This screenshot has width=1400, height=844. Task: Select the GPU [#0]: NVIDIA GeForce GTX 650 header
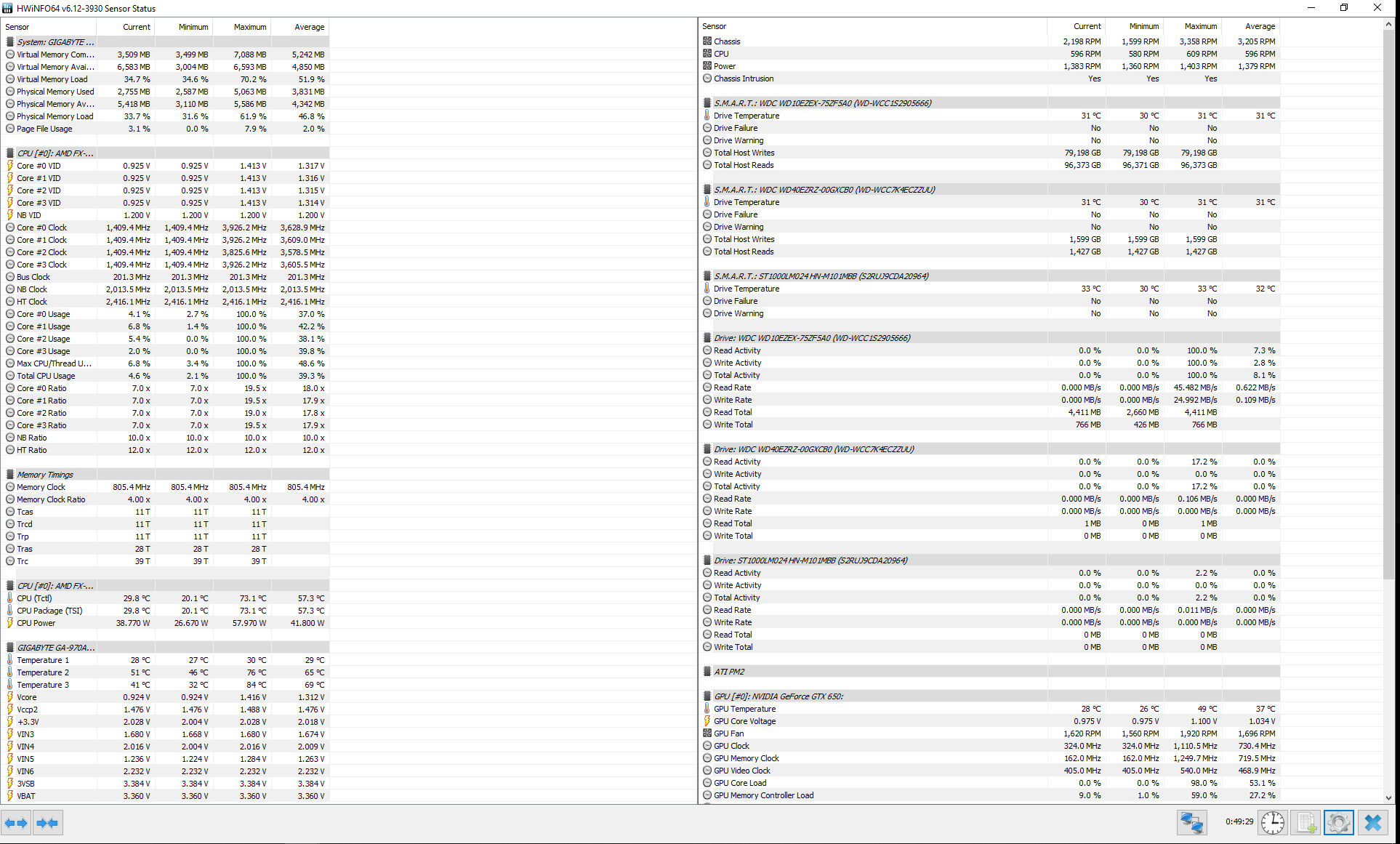[778, 696]
